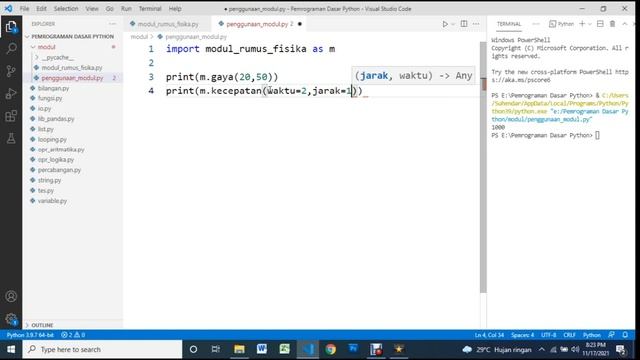
Task: Open the Source Control view
Action: pos(11,71)
